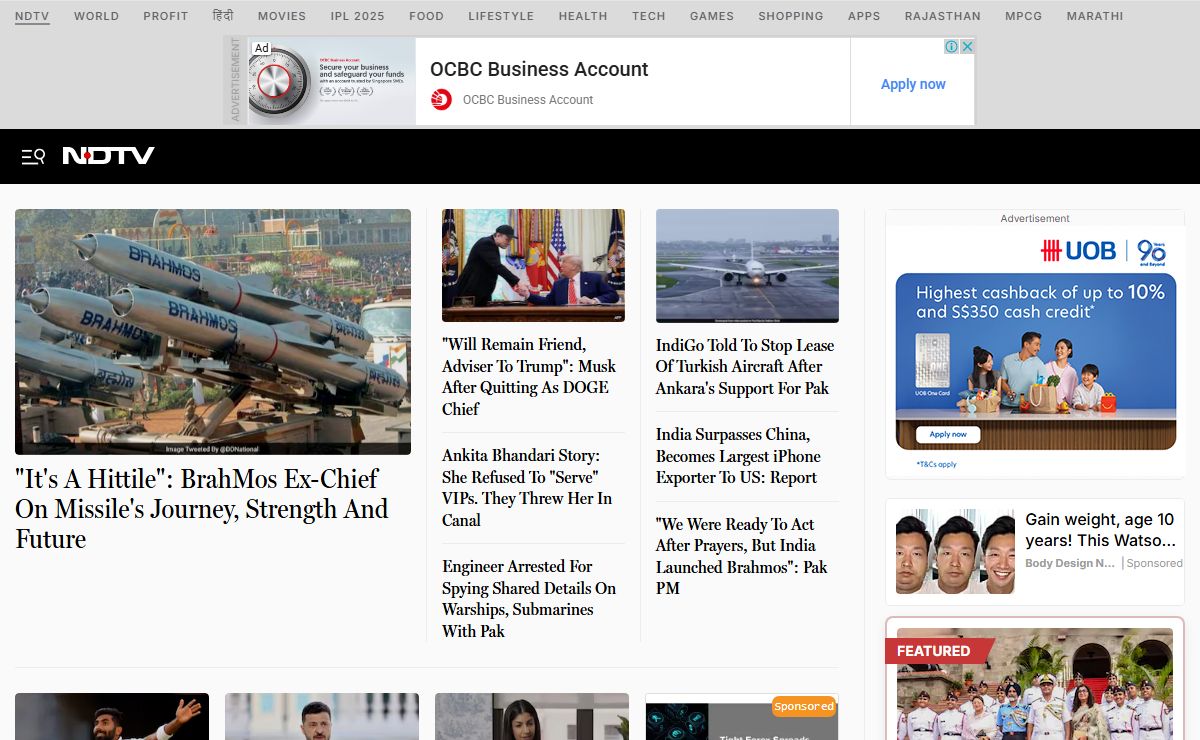Open BrahMos missiles lead story image
This screenshot has height=740, width=1200.
[x=213, y=332]
